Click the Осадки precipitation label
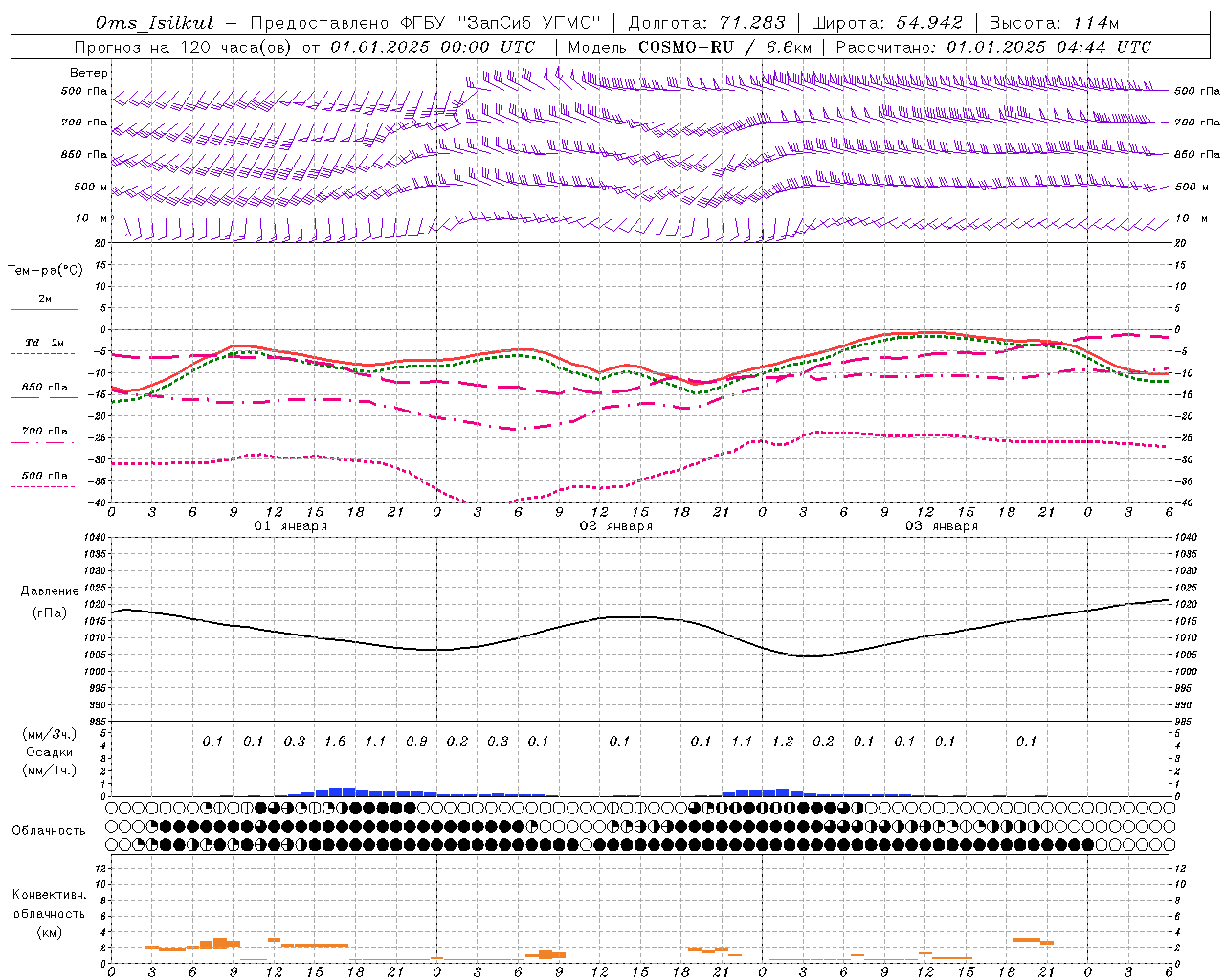The height and width of the screenshot is (980, 1225). coord(49,752)
